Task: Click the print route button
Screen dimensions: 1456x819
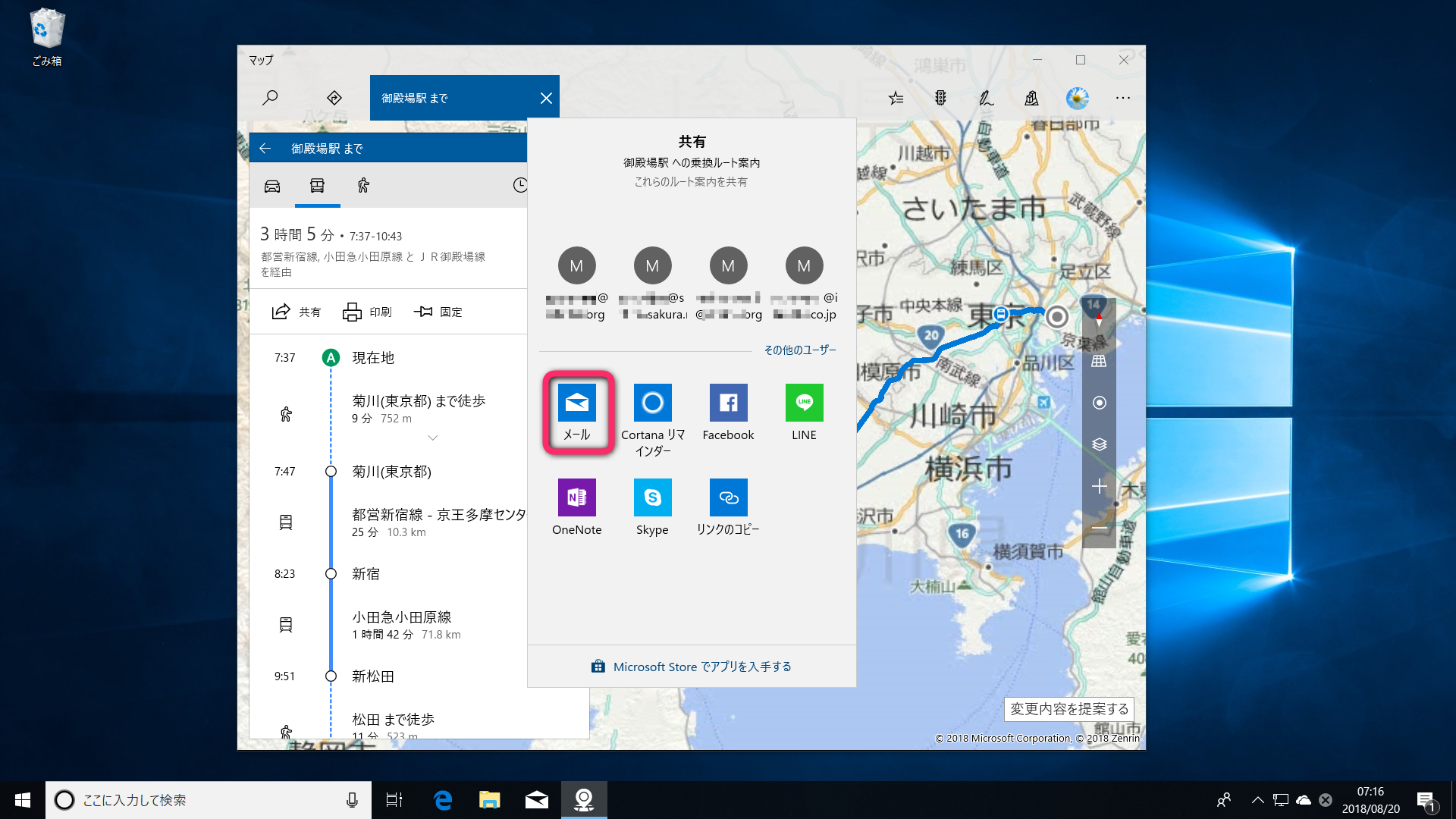Action: 367,312
